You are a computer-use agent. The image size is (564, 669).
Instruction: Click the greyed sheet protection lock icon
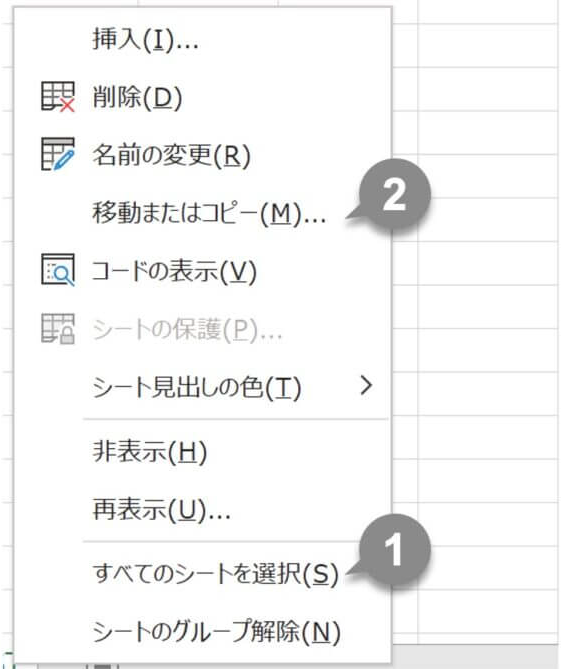pyautogui.click(x=58, y=329)
